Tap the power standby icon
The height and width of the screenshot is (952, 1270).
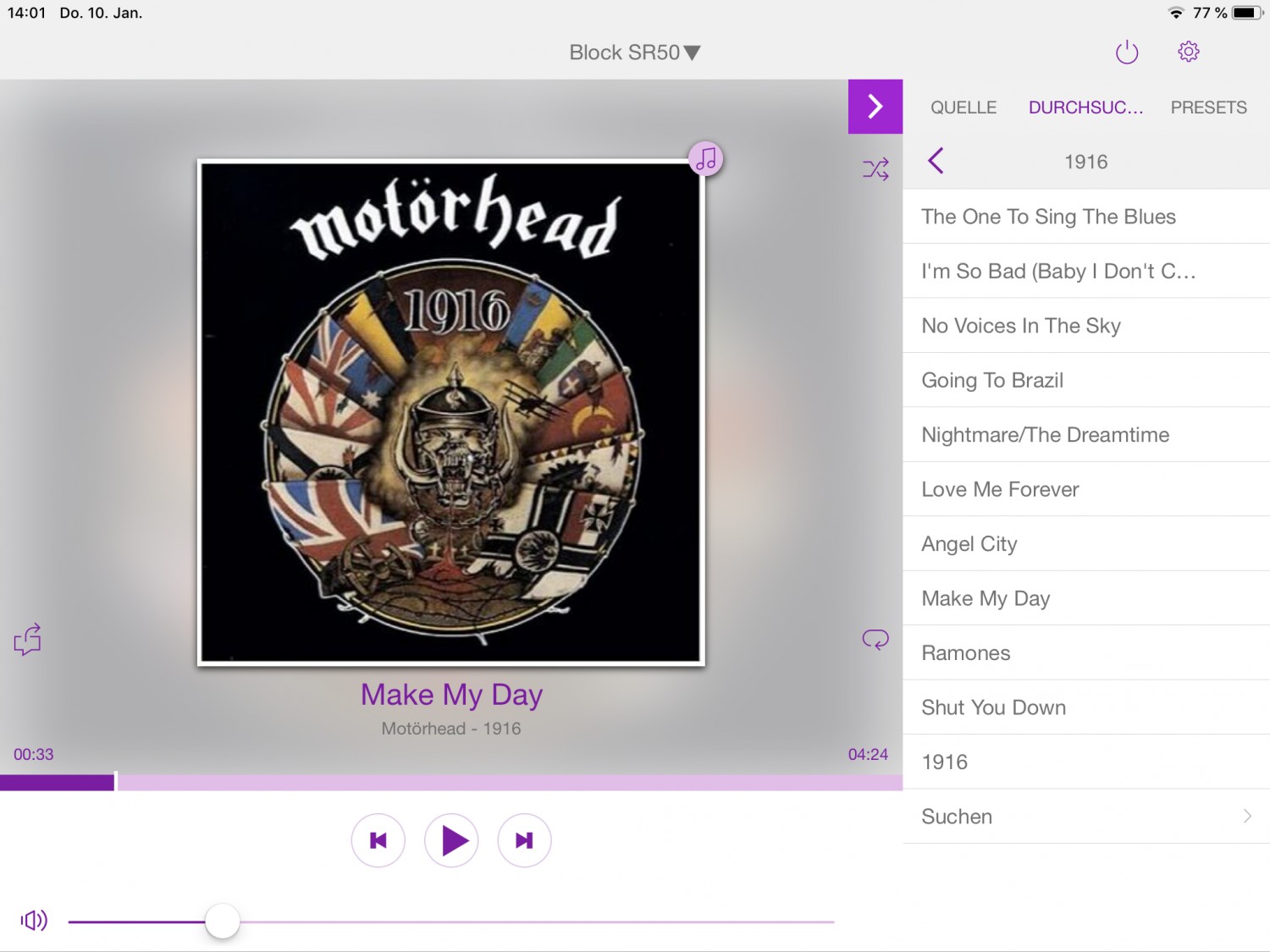click(x=1127, y=52)
